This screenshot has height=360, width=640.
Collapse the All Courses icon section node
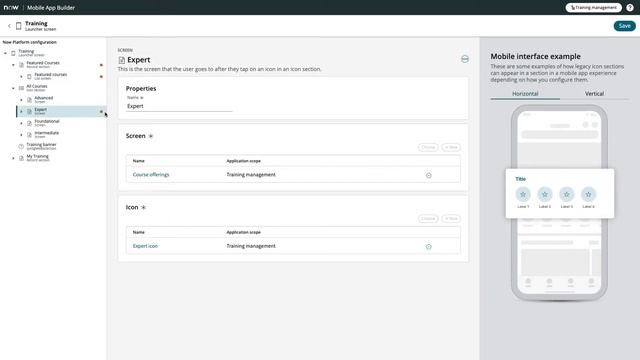point(13,88)
